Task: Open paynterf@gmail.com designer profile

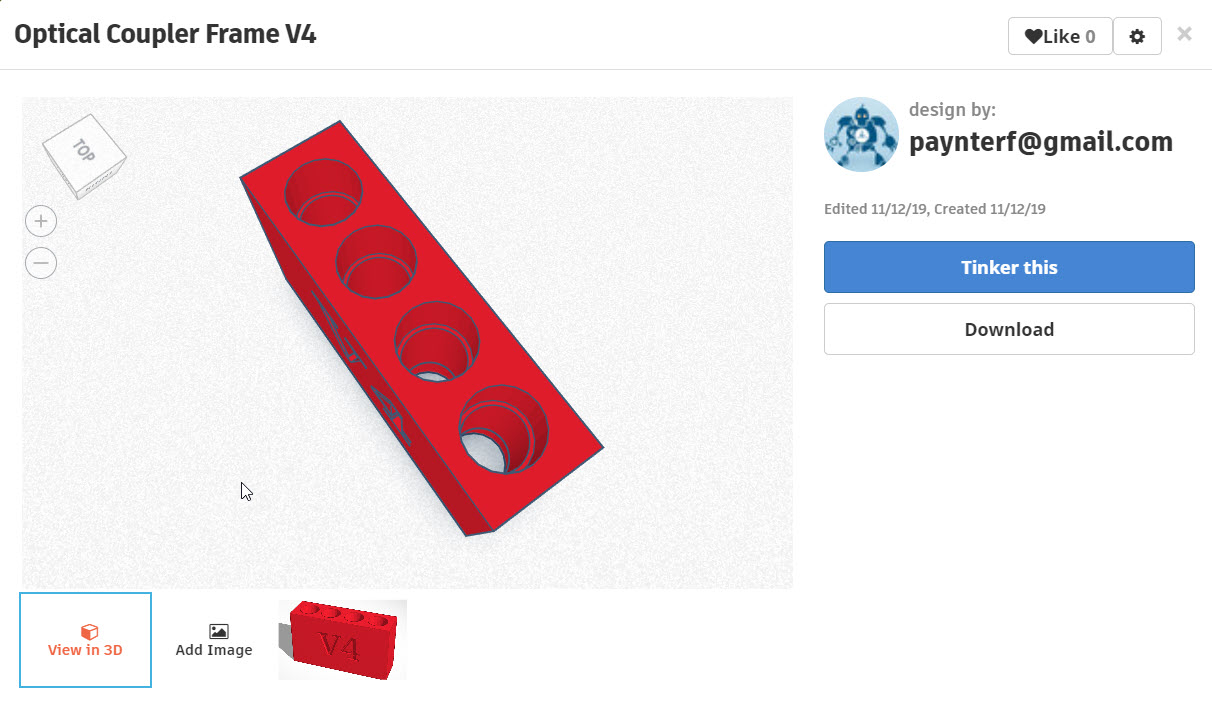Action: pyautogui.click(x=1041, y=142)
